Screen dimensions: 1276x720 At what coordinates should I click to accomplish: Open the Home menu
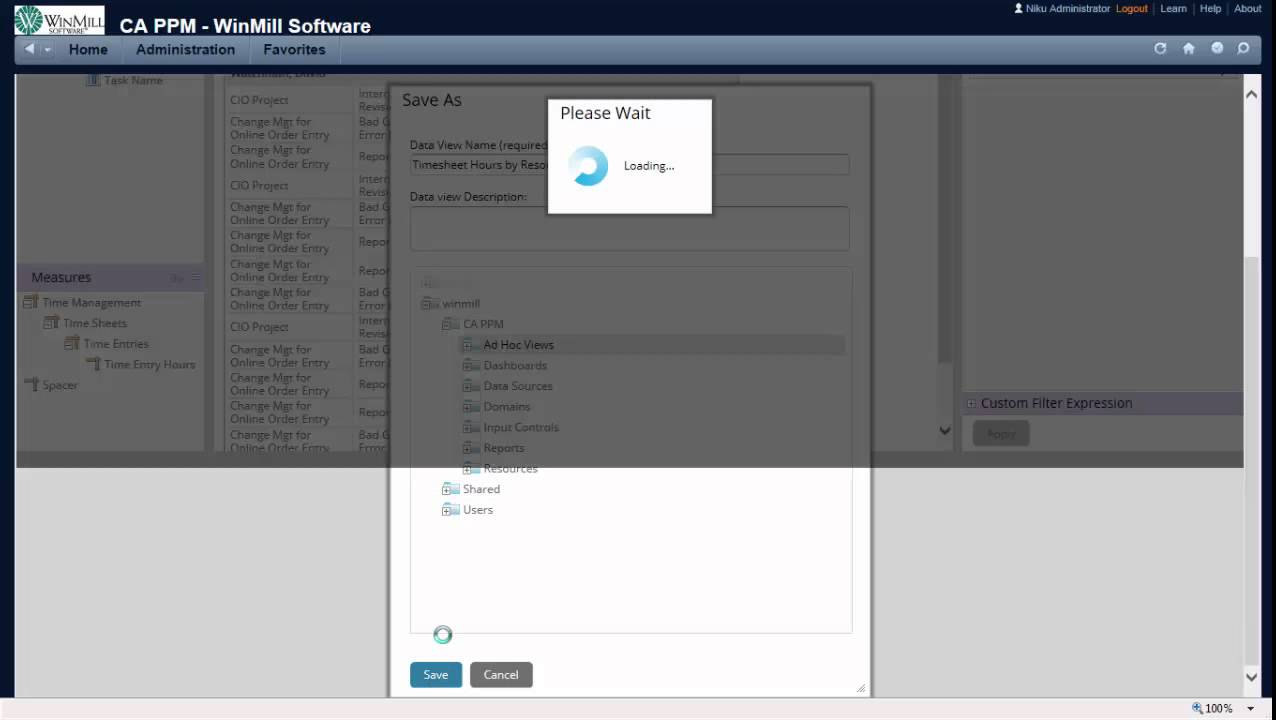point(88,49)
